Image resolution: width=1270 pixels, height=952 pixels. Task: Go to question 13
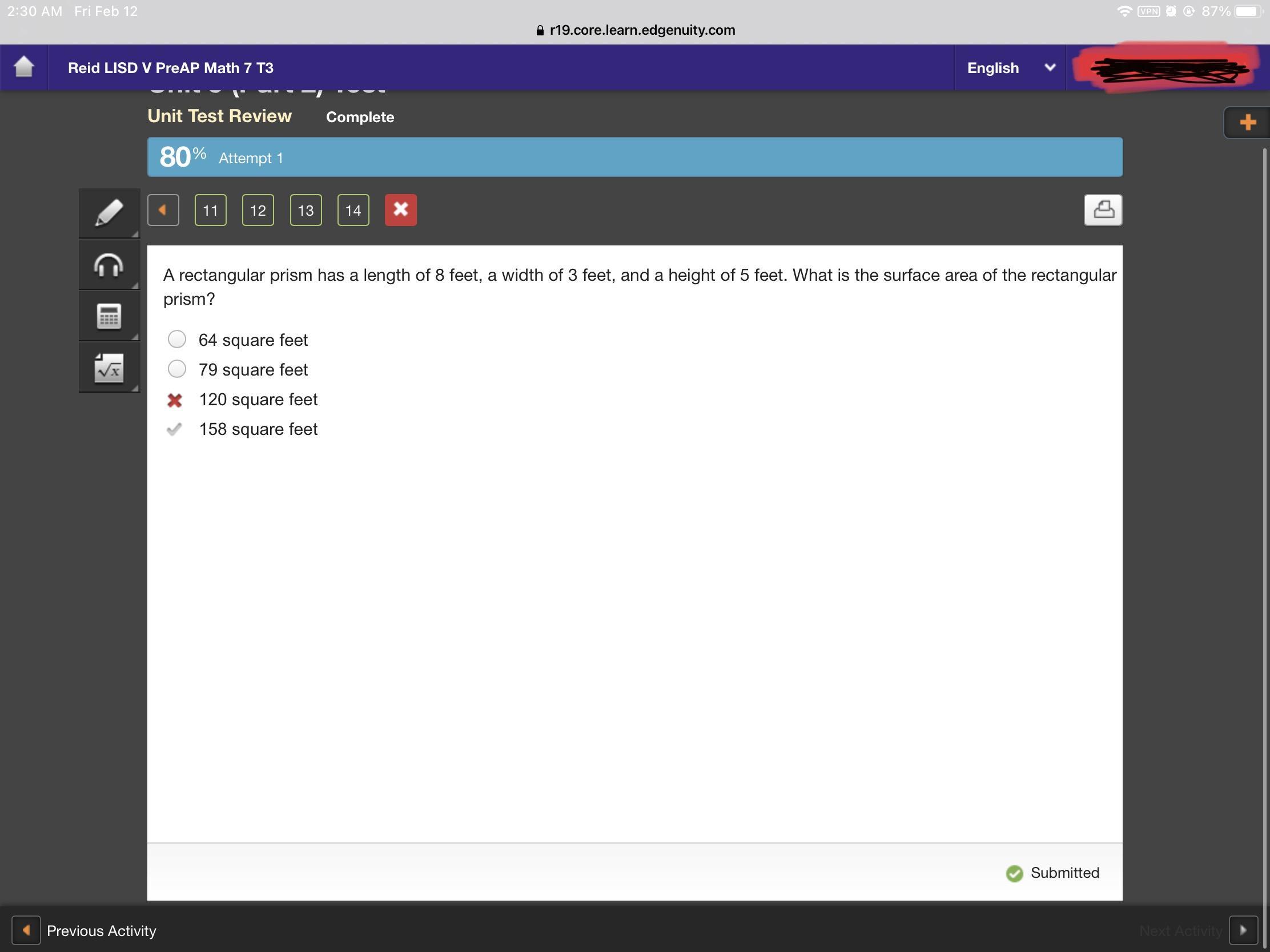(x=306, y=210)
